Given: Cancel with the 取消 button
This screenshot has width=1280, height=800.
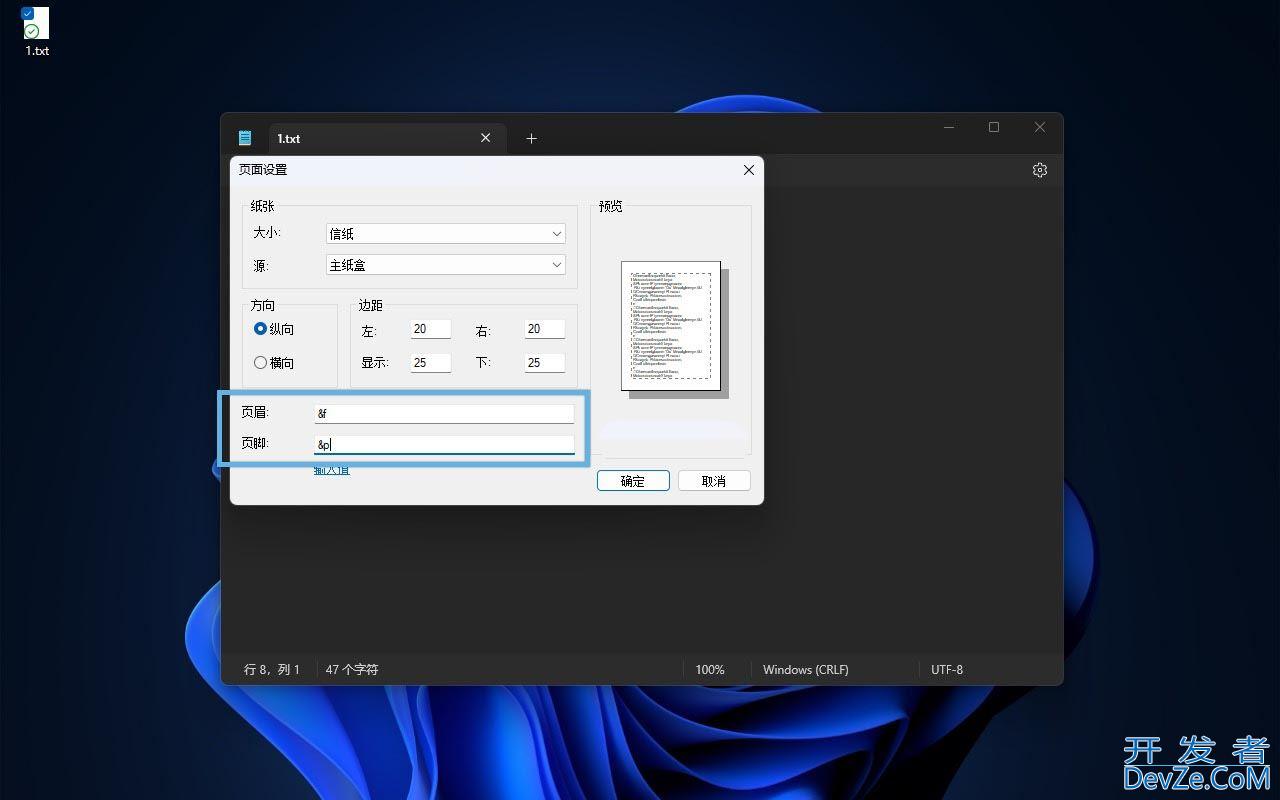Looking at the screenshot, I should pyautogui.click(x=714, y=481).
